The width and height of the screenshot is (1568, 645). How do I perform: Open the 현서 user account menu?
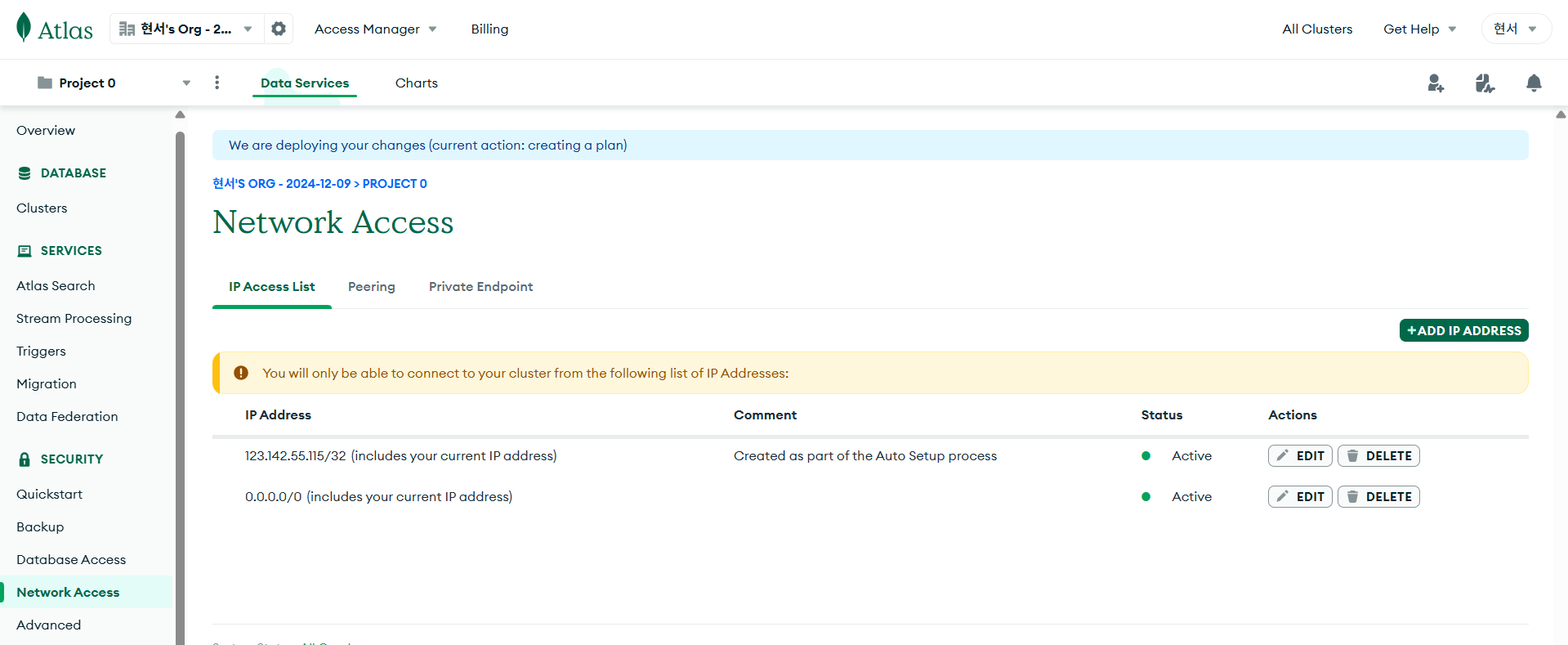1516,29
